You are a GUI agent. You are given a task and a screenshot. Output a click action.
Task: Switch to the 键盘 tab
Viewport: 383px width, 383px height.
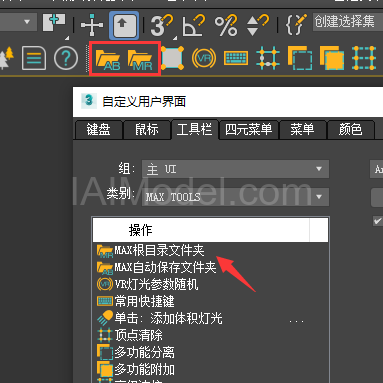tap(99, 129)
